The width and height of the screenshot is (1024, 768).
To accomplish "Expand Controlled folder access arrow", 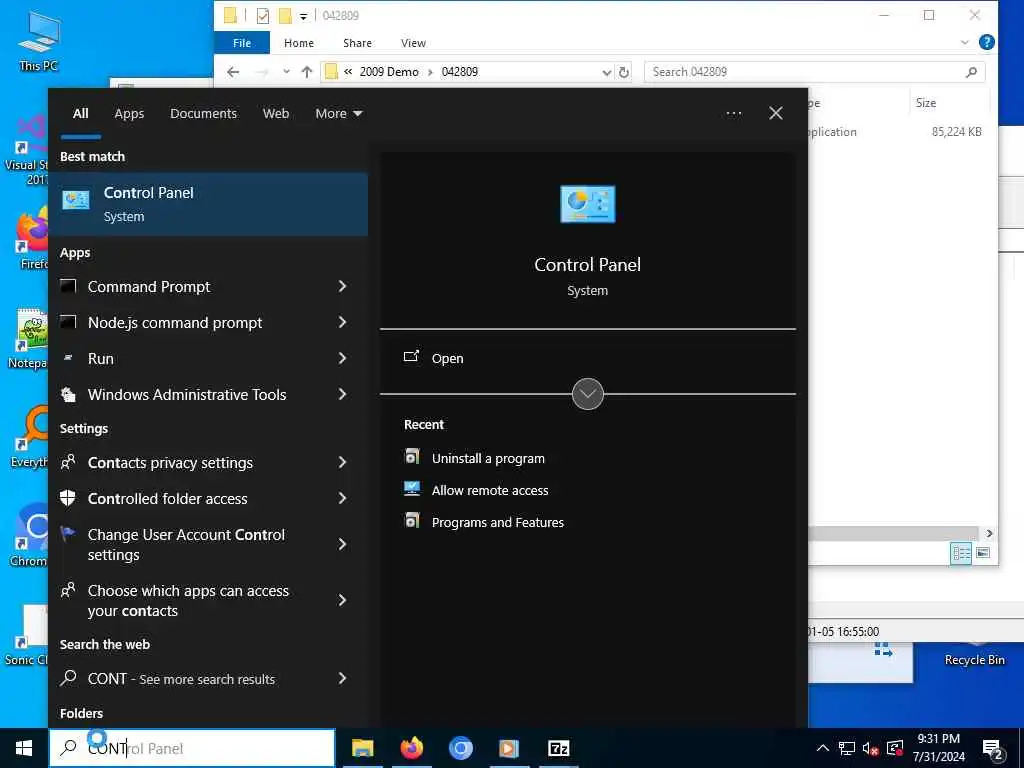I will [x=342, y=498].
